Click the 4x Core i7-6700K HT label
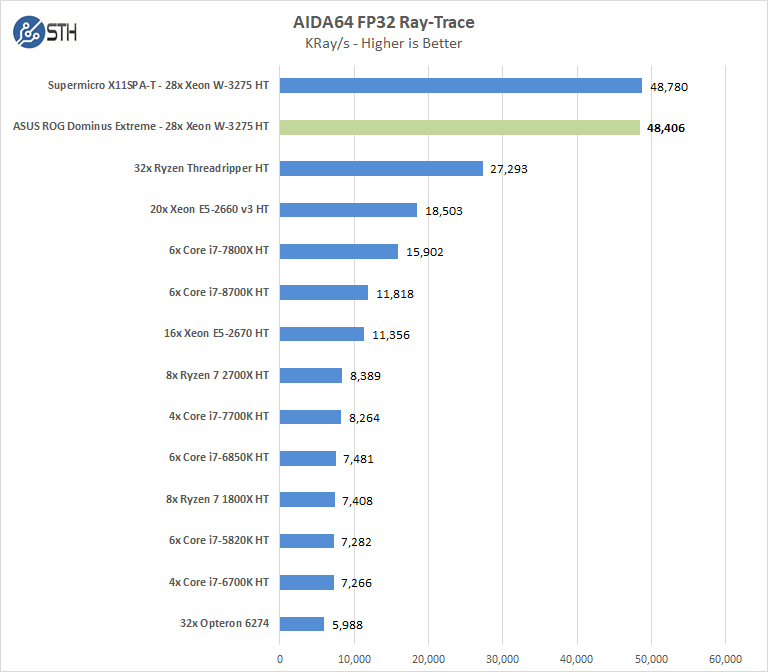The width and height of the screenshot is (768, 672). [x=219, y=582]
